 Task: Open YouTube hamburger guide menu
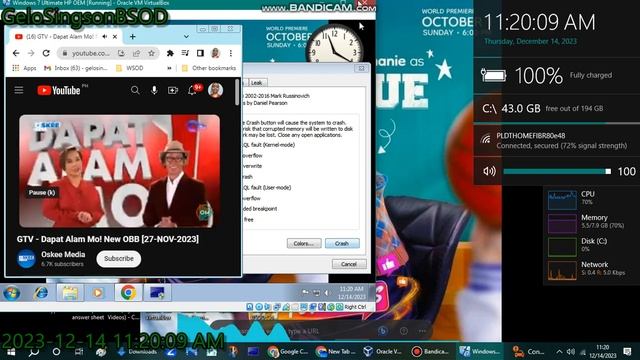click(19, 90)
